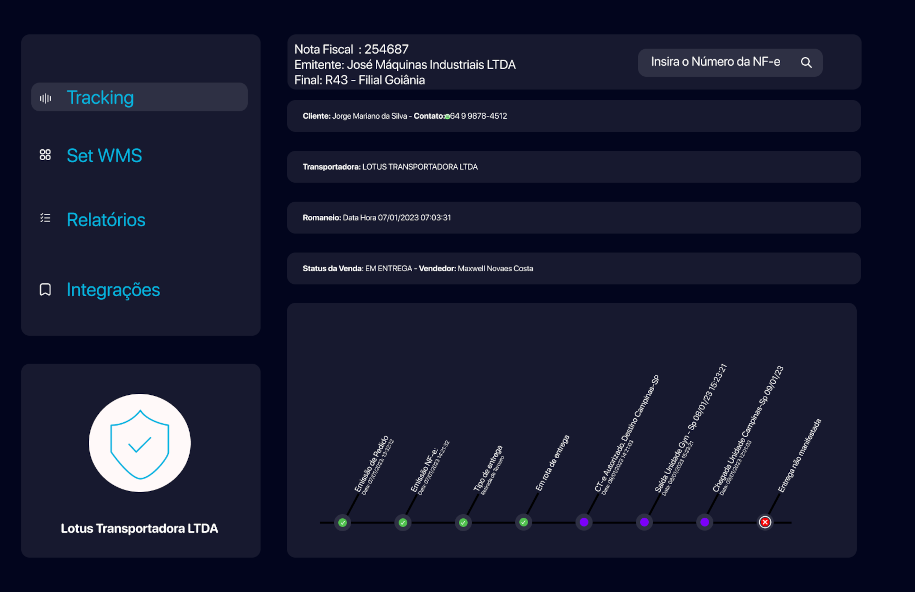Open the Integrações section
Screen dimensions: 915x592
pyautogui.click(x=113, y=290)
